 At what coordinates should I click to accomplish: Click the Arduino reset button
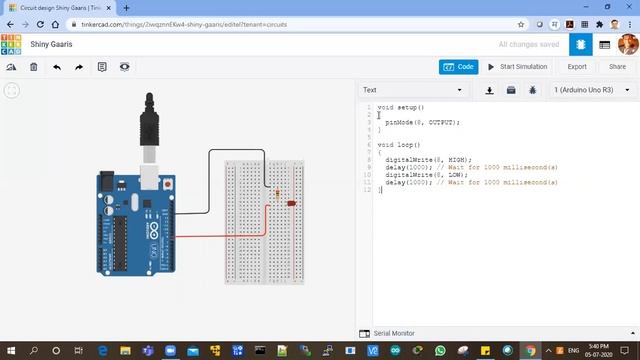coord(167,184)
